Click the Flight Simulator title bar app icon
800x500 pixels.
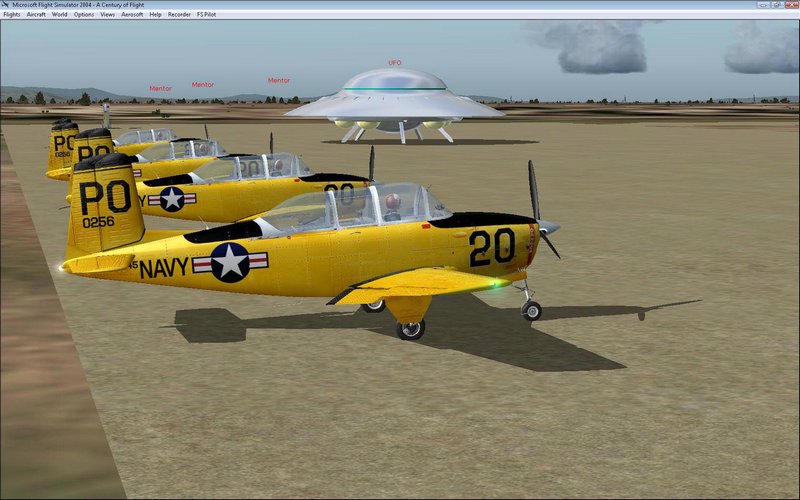point(5,5)
